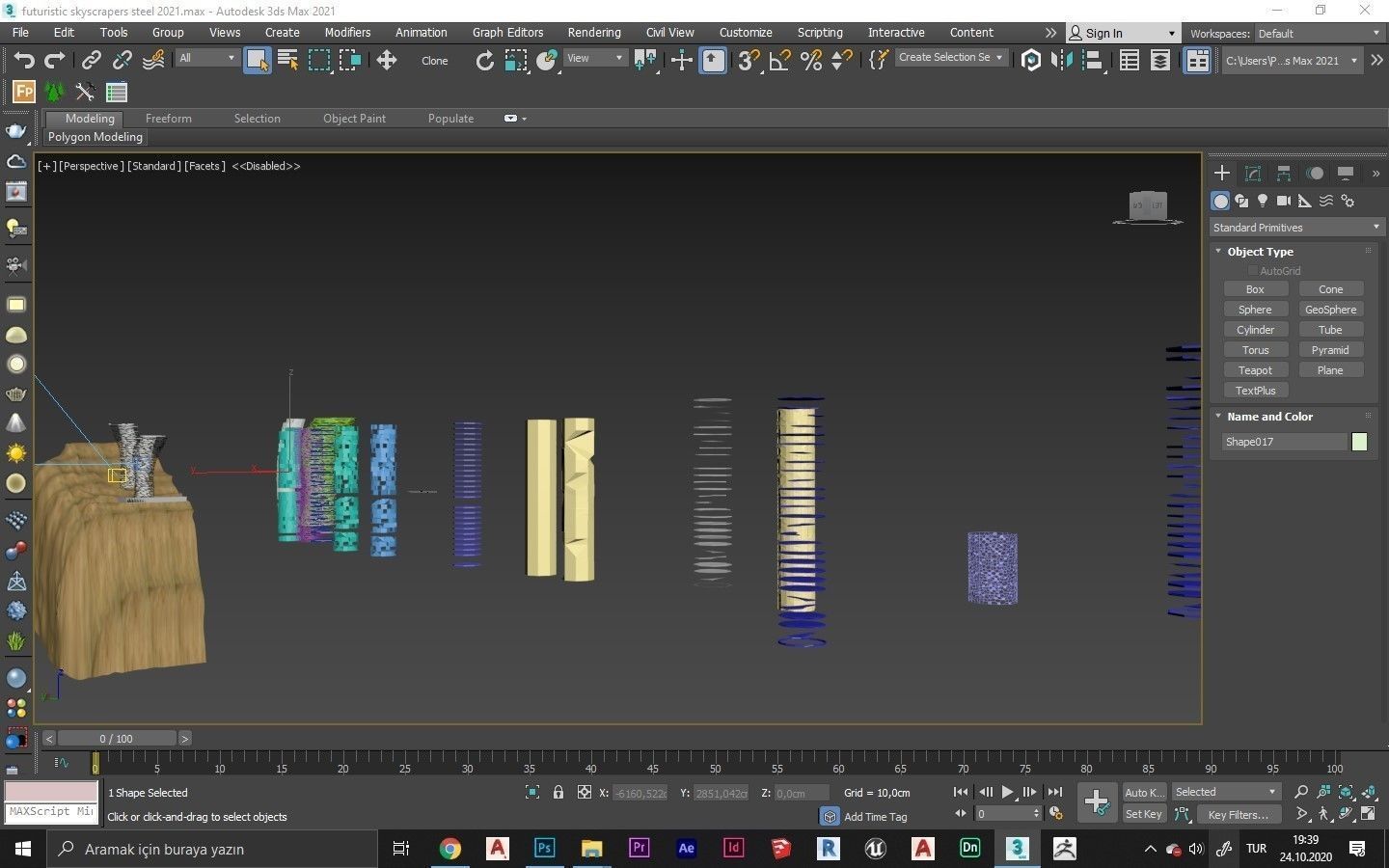Click the Sign In button
Viewport: 1389px width, 868px height.
click(1122, 34)
